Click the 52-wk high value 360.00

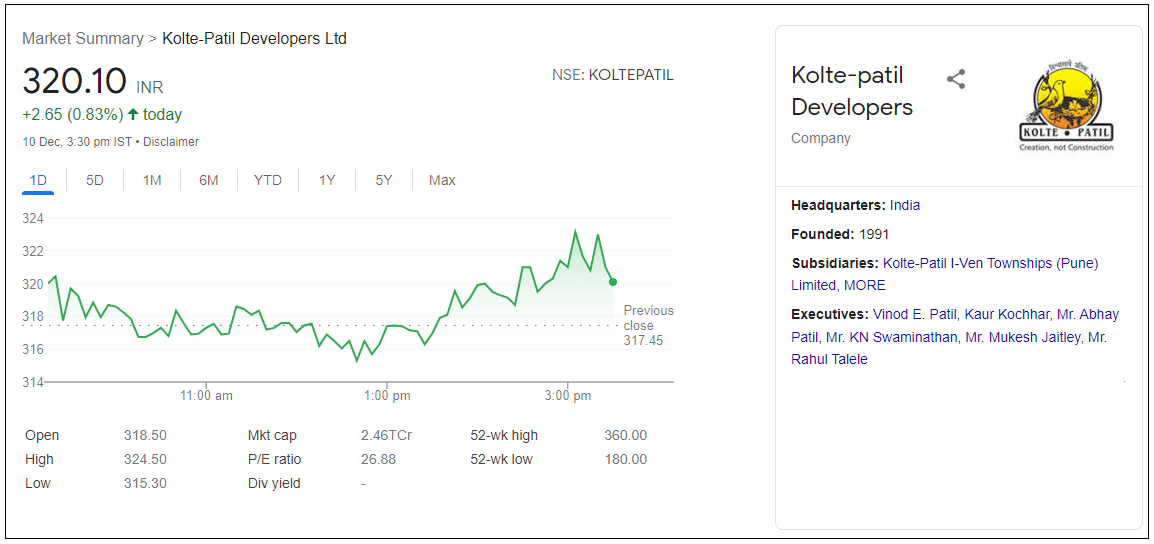pos(626,435)
